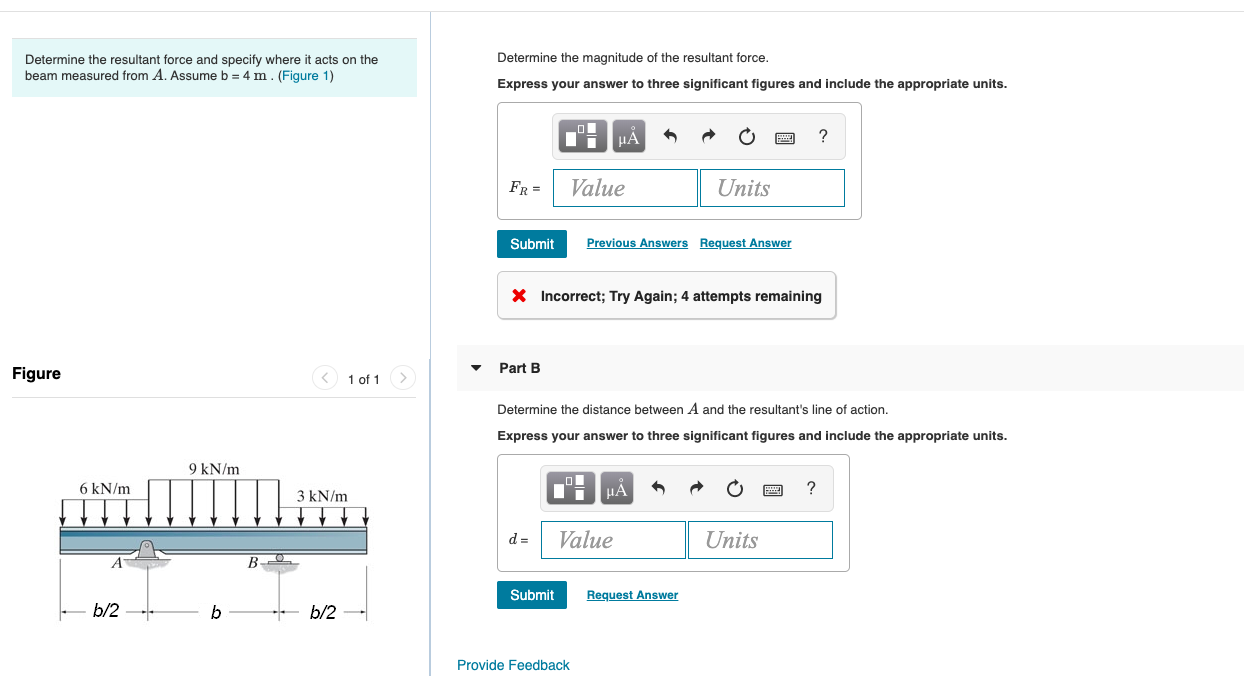Open the µÅ units picker in Part B toolbar
The image size is (1244, 676).
coord(617,488)
